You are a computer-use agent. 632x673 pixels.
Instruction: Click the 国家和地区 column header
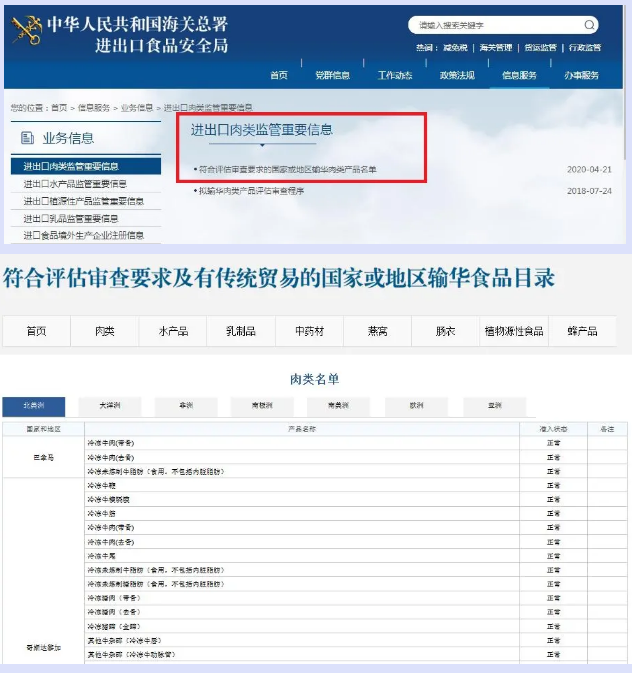coord(43,429)
